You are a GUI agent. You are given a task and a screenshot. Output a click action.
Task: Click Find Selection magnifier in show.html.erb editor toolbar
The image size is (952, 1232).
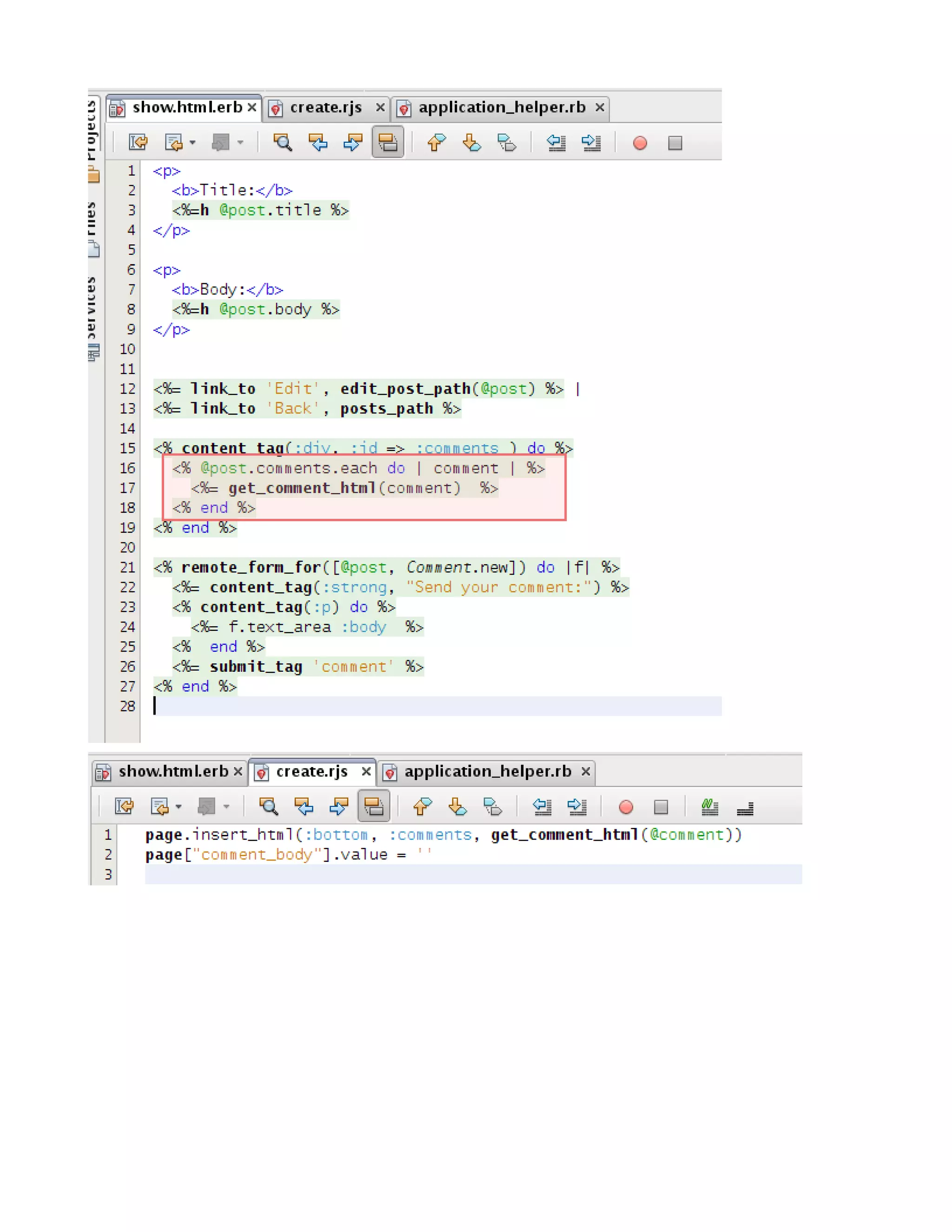pyautogui.click(x=283, y=142)
